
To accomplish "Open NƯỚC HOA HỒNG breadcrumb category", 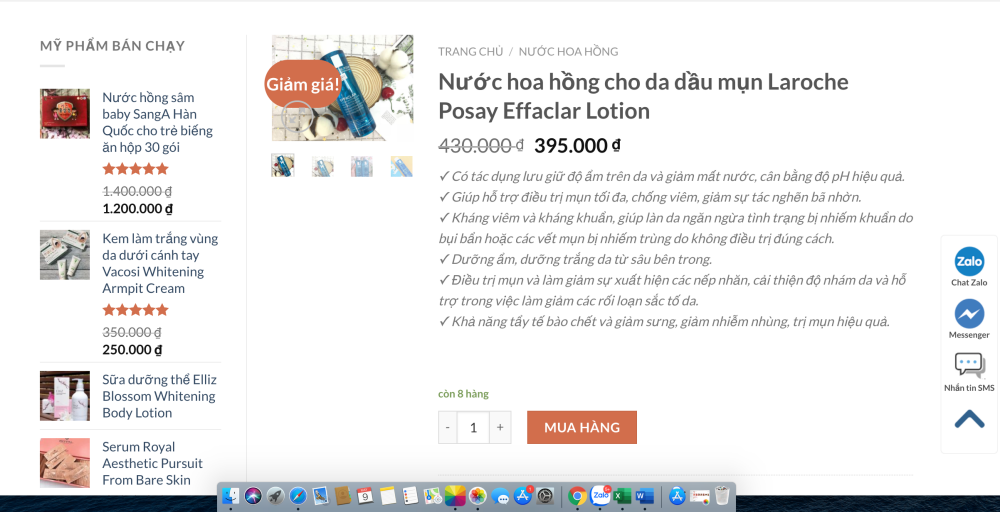I will [568, 52].
